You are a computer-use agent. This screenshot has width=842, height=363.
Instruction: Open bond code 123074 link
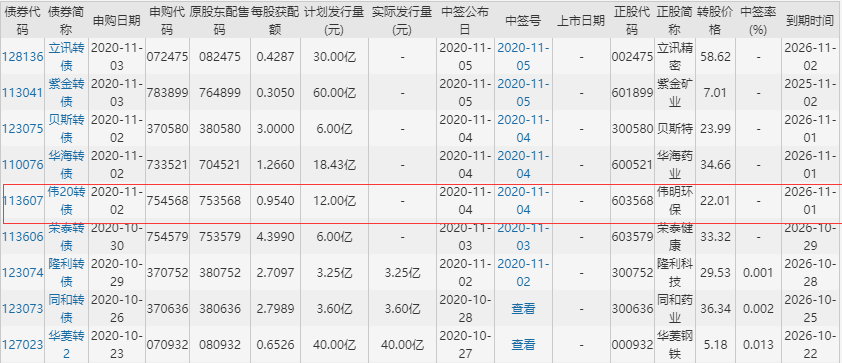coord(23,273)
